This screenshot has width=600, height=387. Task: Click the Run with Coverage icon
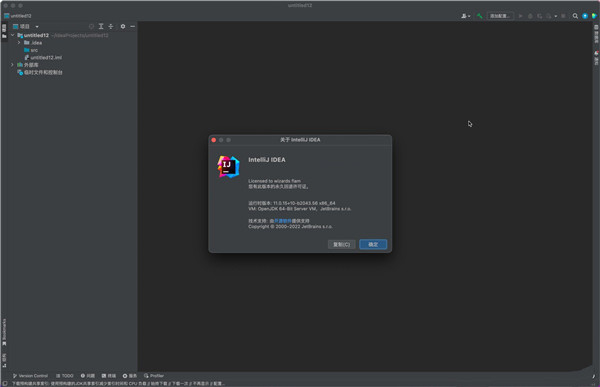[x=540, y=16]
